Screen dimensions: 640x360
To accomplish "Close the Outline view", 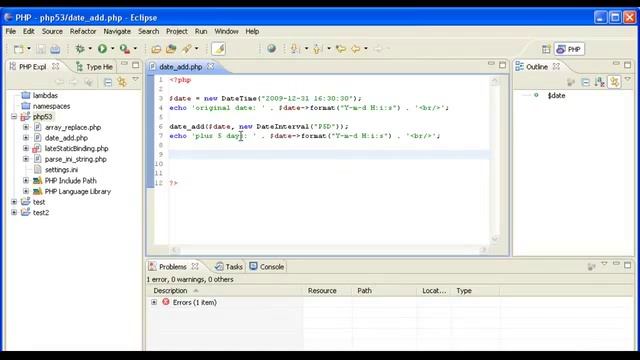I will [556, 66].
